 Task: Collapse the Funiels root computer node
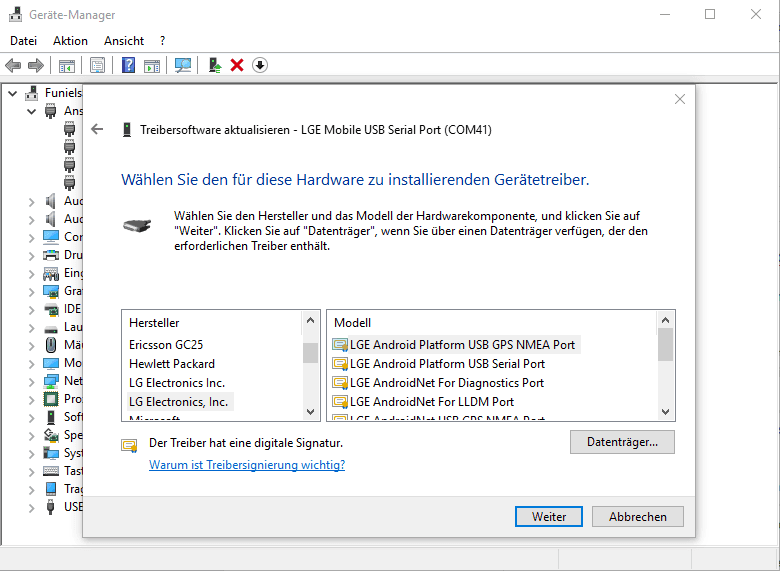pos(13,93)
